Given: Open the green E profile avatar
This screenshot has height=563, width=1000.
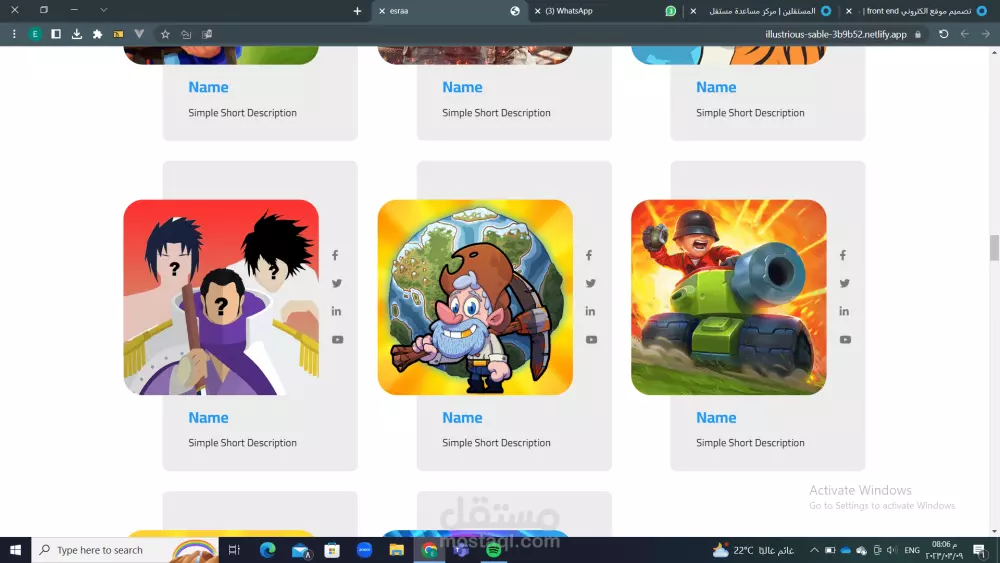Looking at the screenshot, I should pos(35,34).
